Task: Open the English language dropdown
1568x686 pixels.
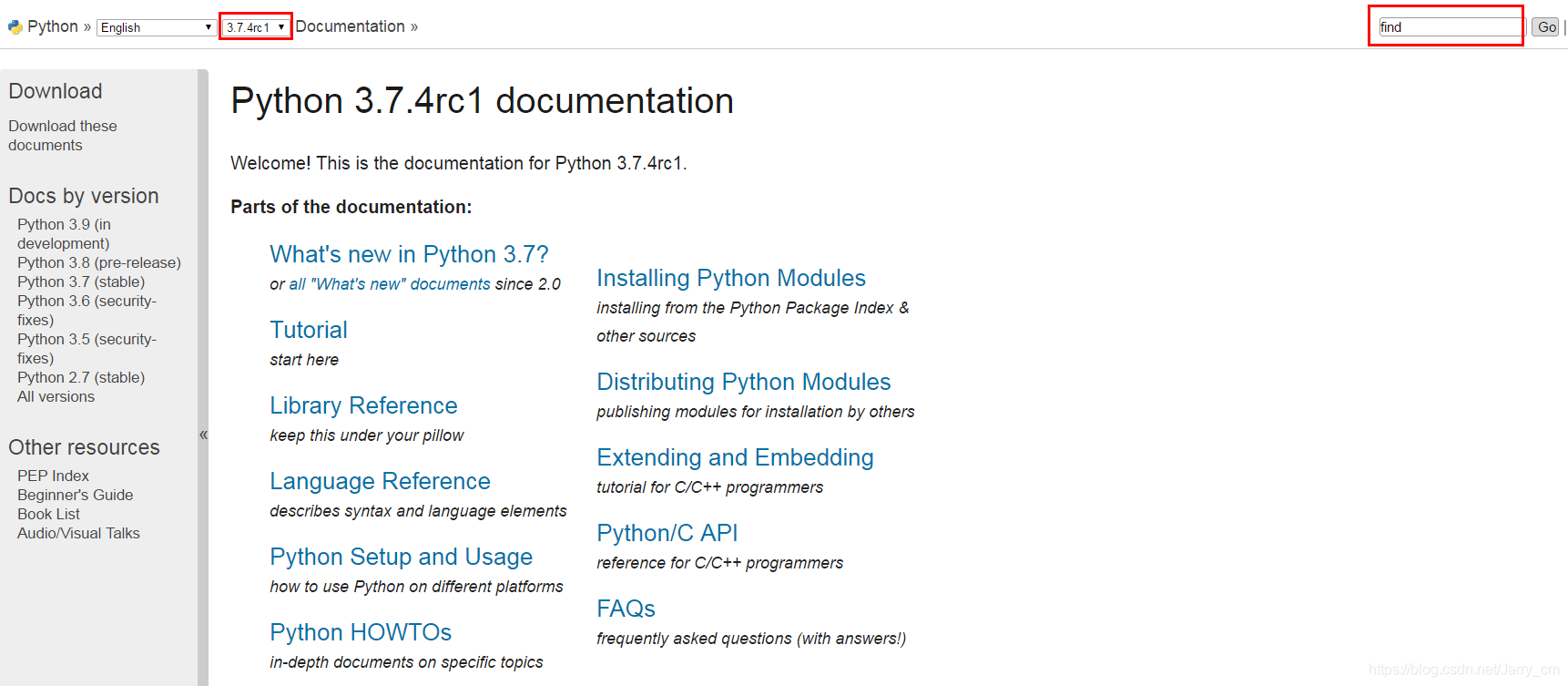Action: click(156, 27)
